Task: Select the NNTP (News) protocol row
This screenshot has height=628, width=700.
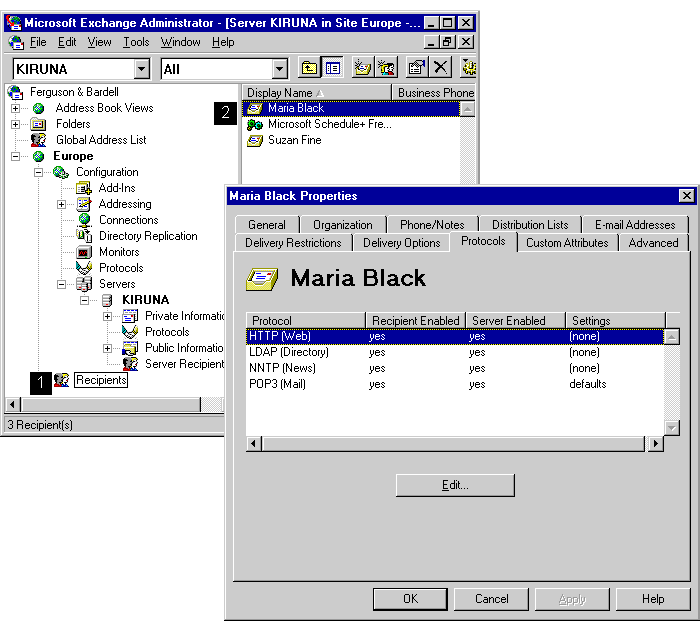Action: tap(454, 368)
